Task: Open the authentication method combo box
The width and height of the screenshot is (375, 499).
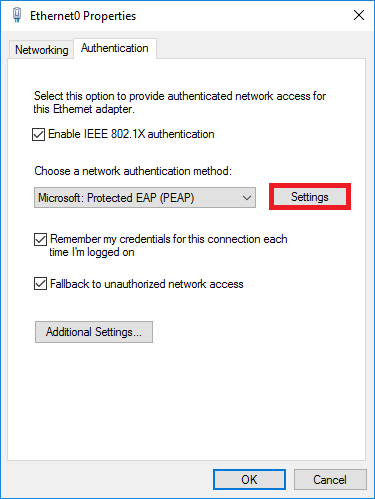Action: [145, 198]
